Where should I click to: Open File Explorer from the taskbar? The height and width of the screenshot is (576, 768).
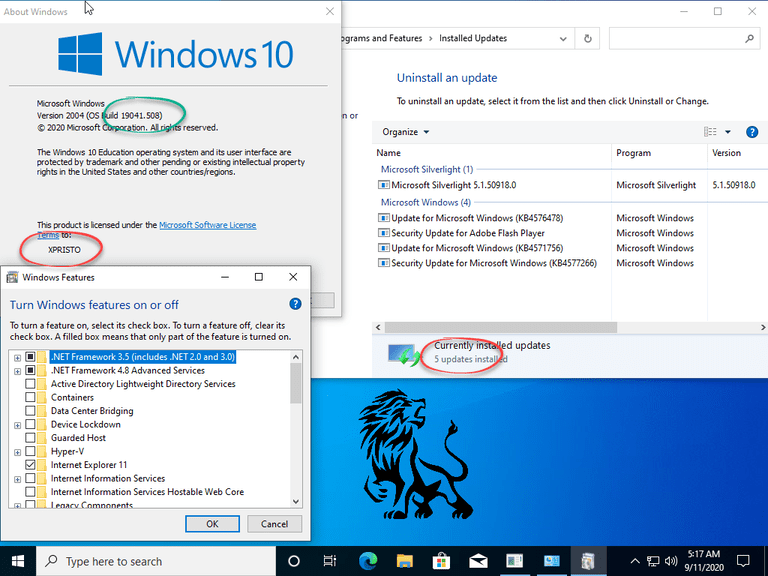tap(405, 561)
